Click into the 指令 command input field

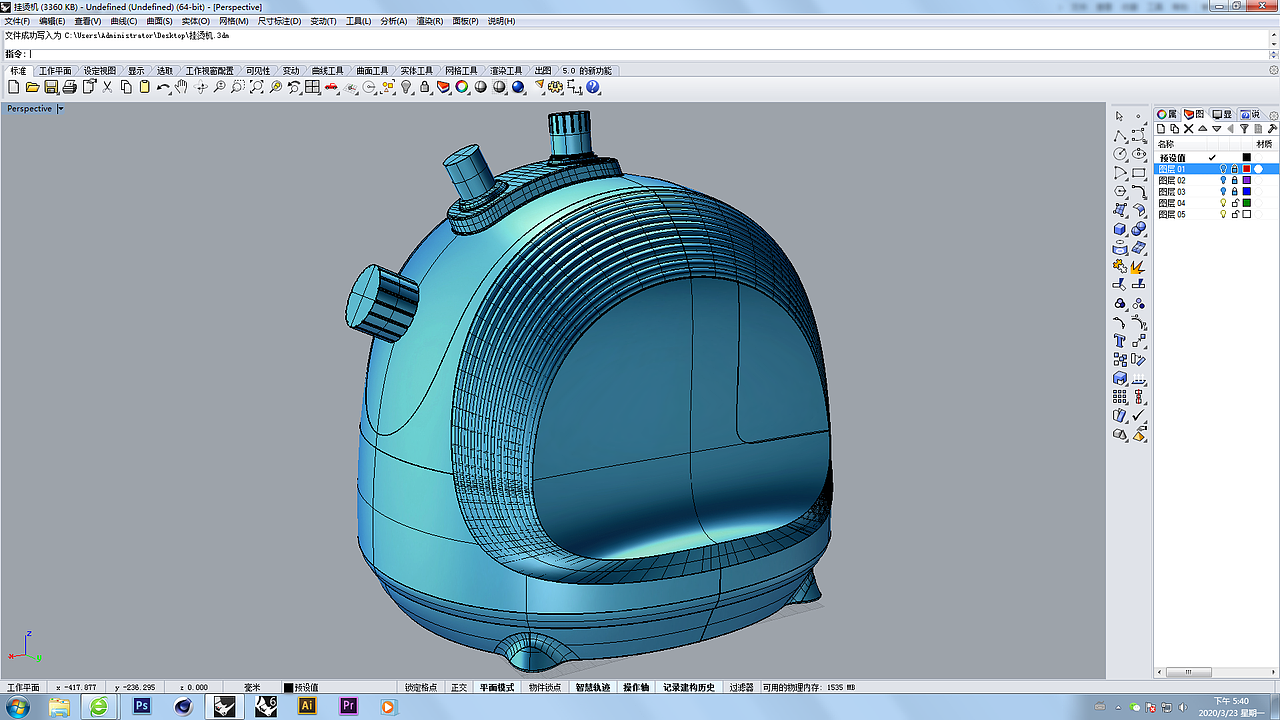(650, 54)
